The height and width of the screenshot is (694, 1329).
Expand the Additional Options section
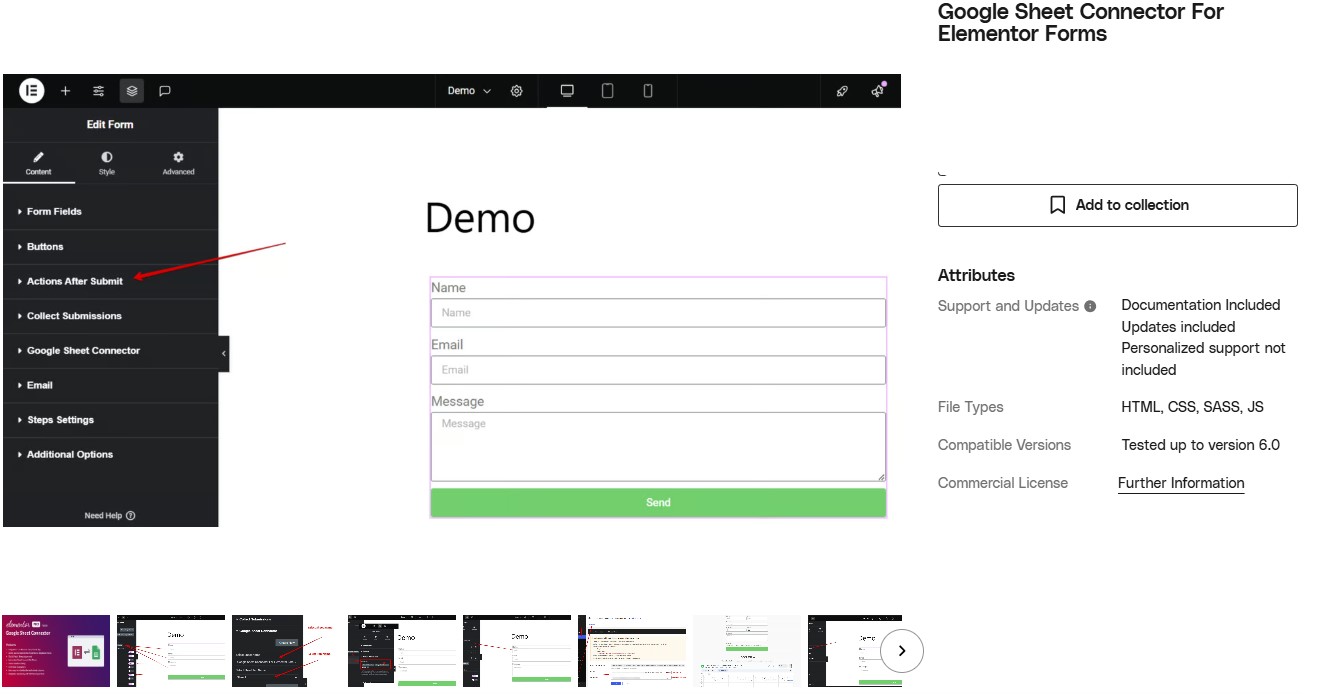[x=110, y=455]
